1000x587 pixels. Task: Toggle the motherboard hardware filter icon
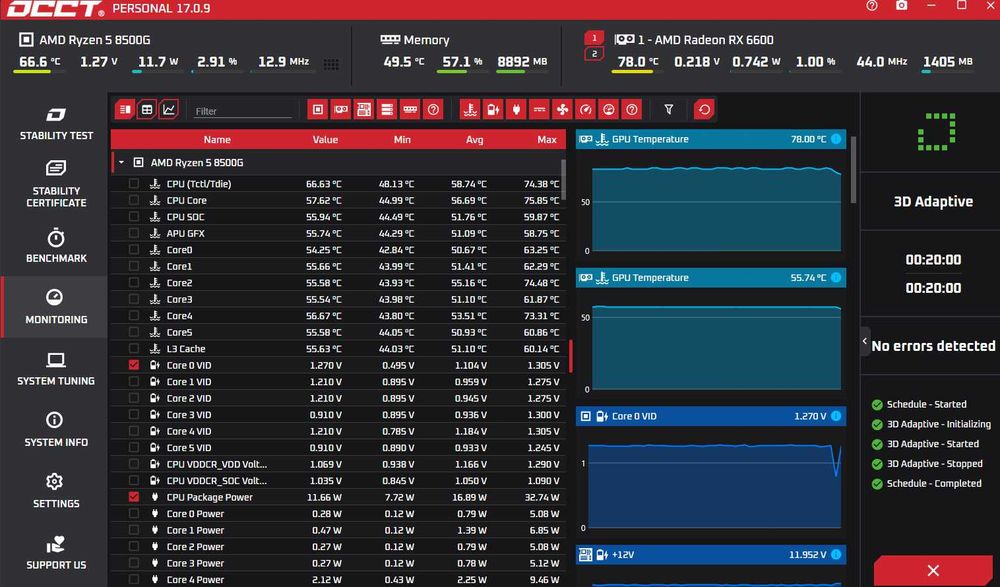[364, 110]
